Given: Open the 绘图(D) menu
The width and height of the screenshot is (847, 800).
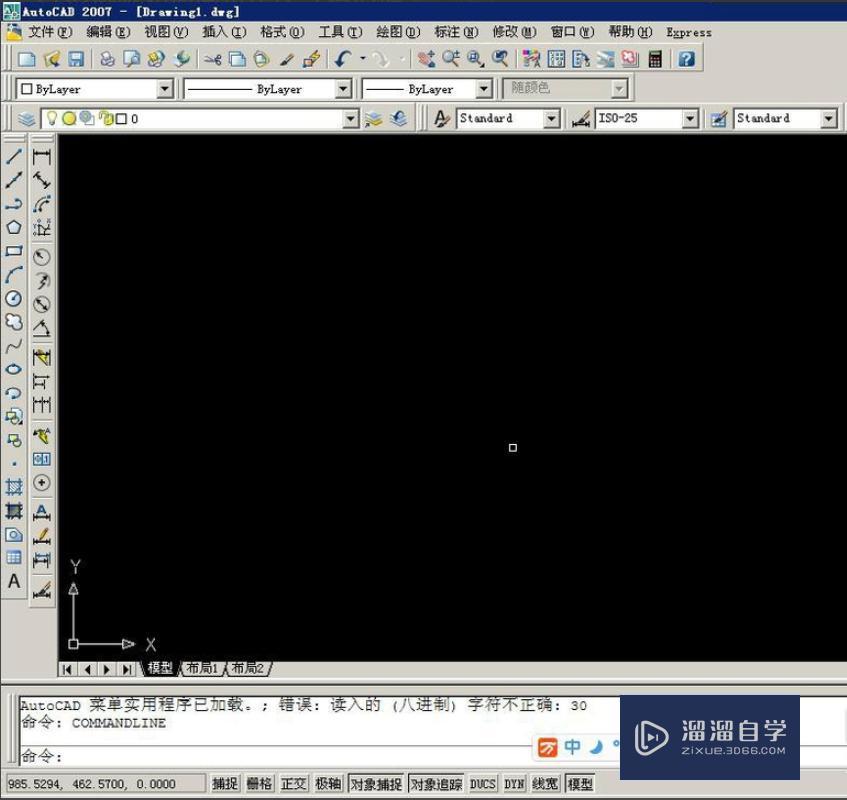Looking at the screenshot, I should 398,32.
